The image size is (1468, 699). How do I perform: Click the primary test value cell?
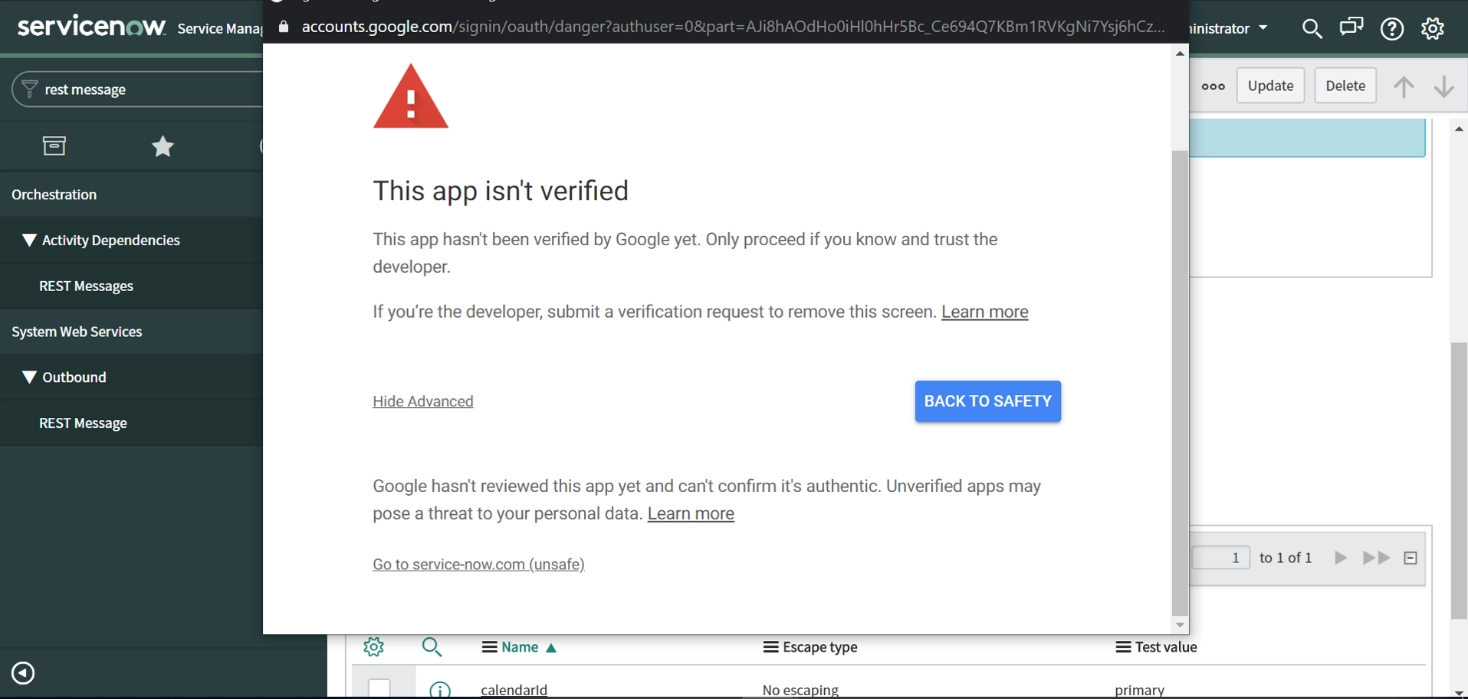click(1139, 690)
